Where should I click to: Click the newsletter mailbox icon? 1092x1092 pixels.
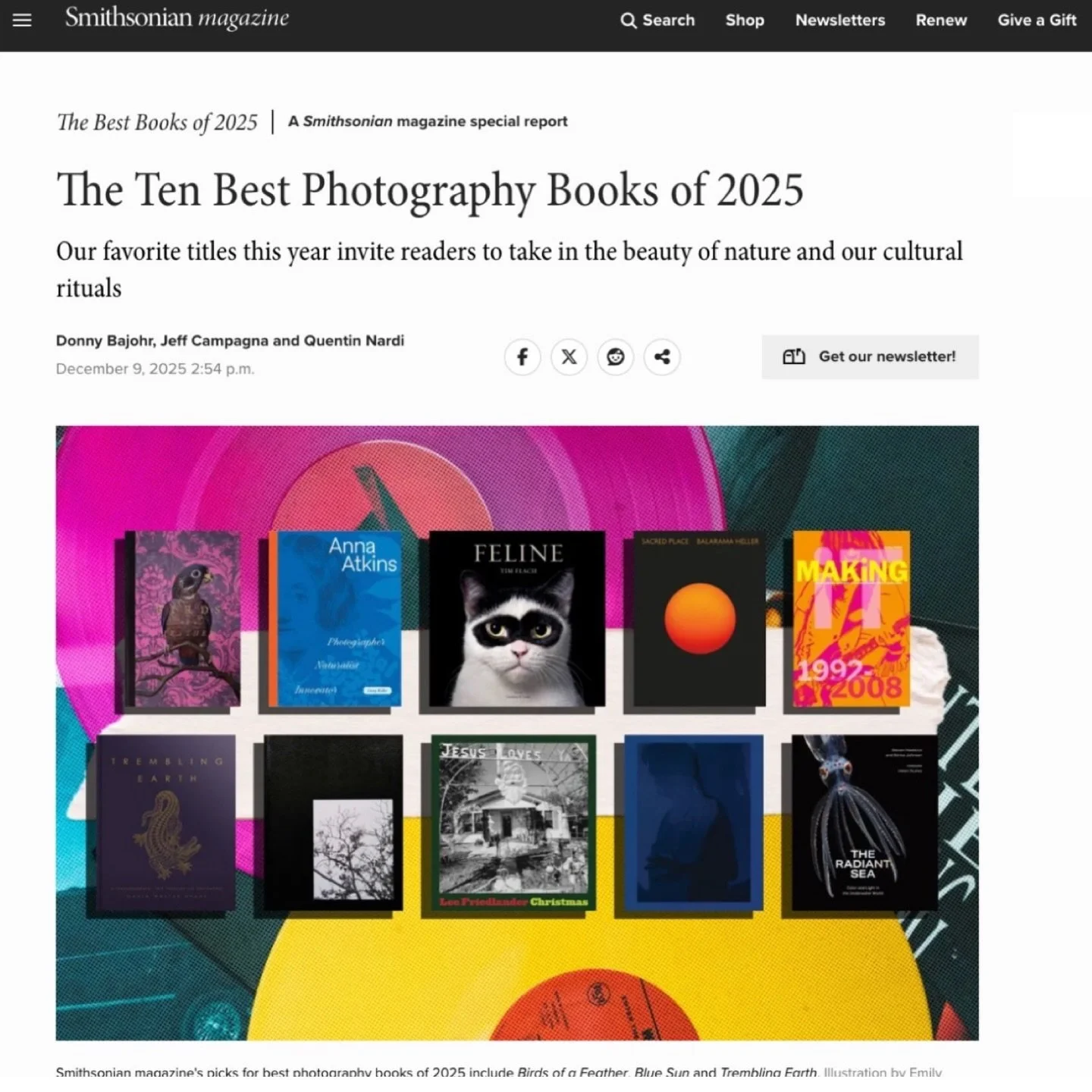[794, 356]
